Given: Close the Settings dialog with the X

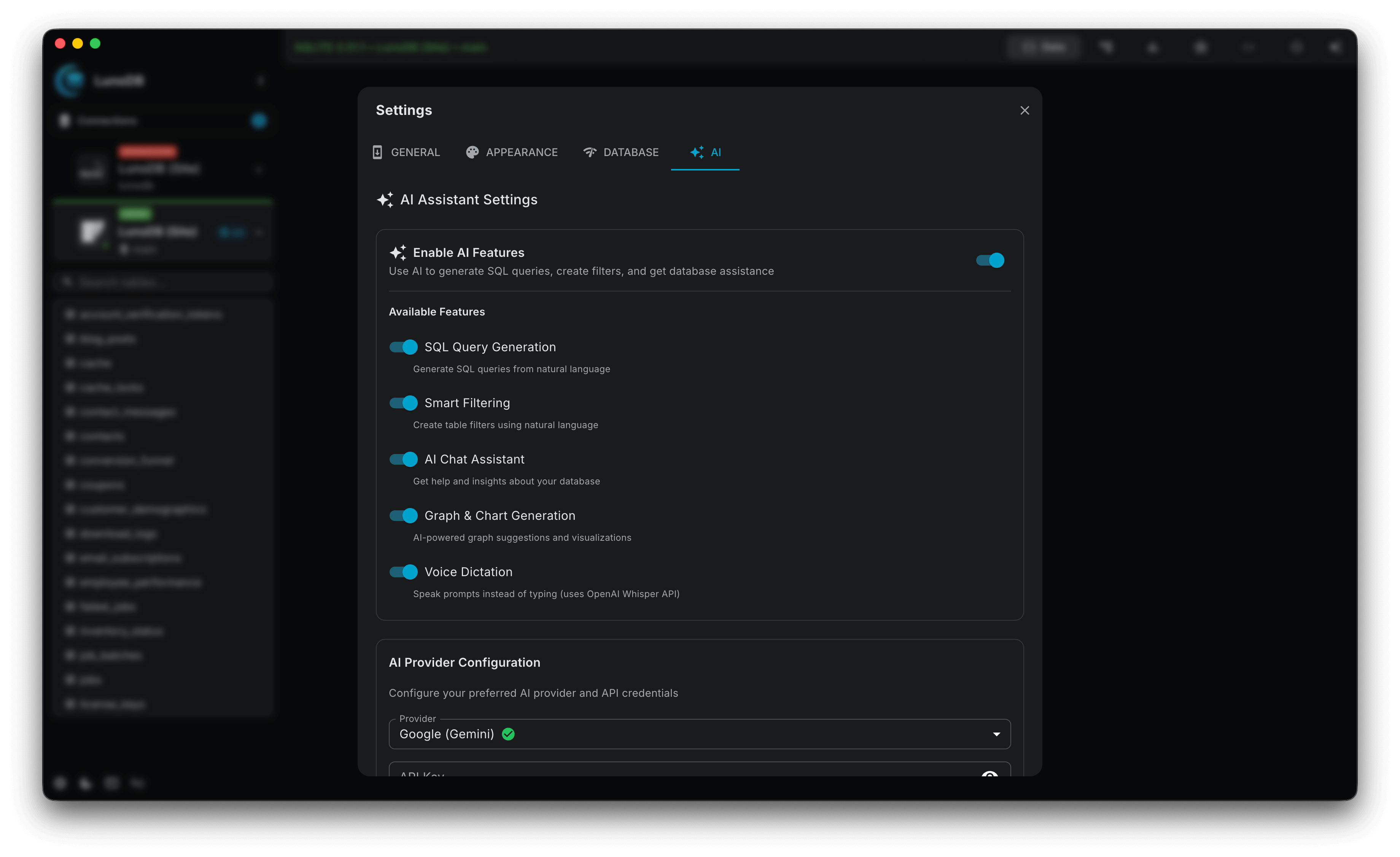Looking at the screenshot, I should coord(1025,110).
